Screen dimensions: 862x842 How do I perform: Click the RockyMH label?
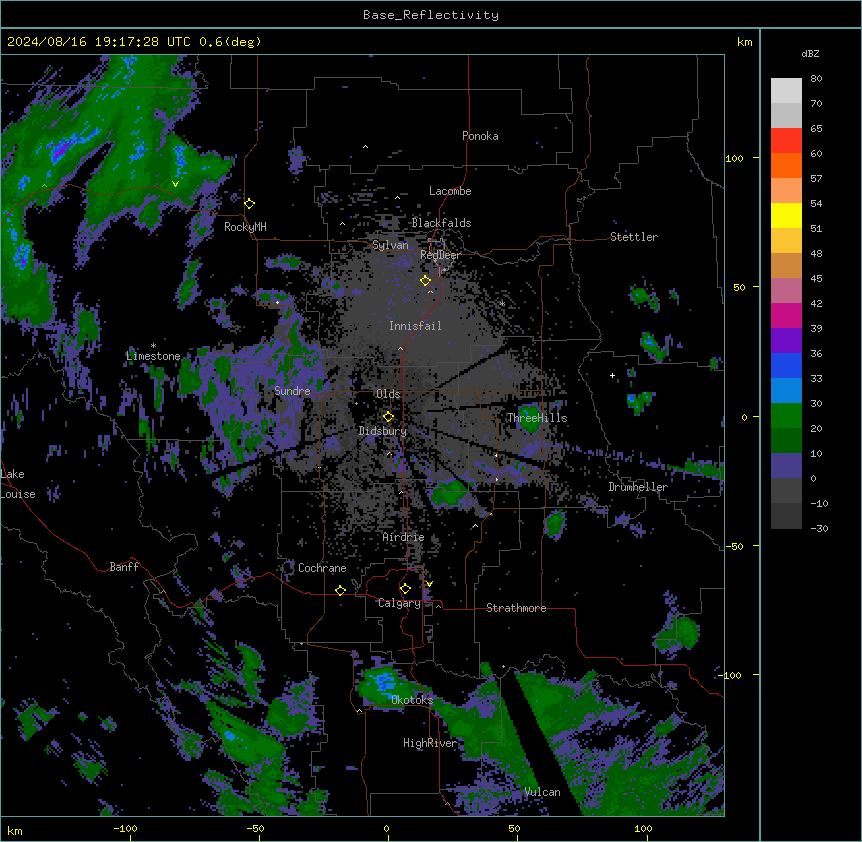245,227
